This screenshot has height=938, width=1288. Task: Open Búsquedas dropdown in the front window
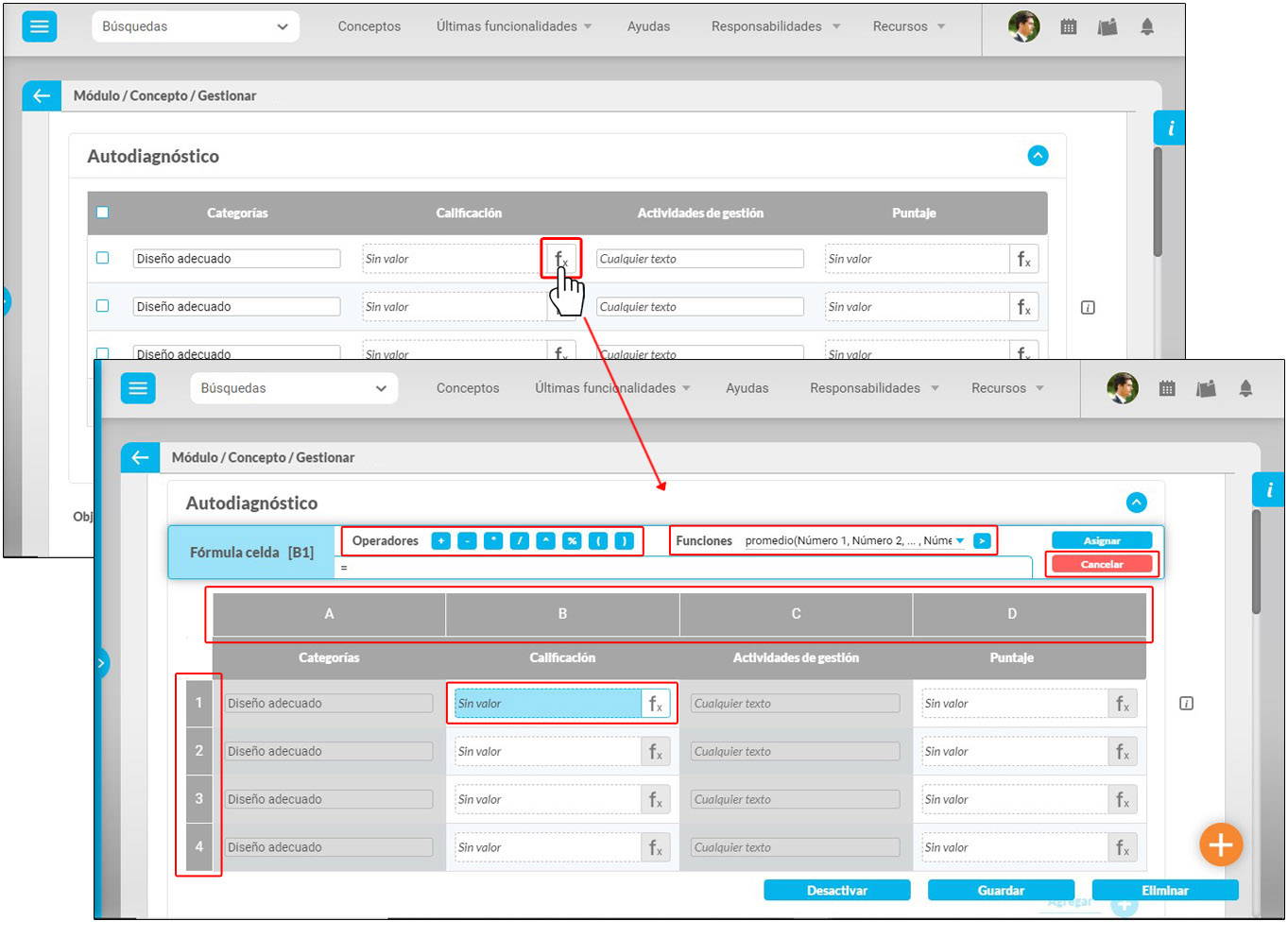pos(294,388)
